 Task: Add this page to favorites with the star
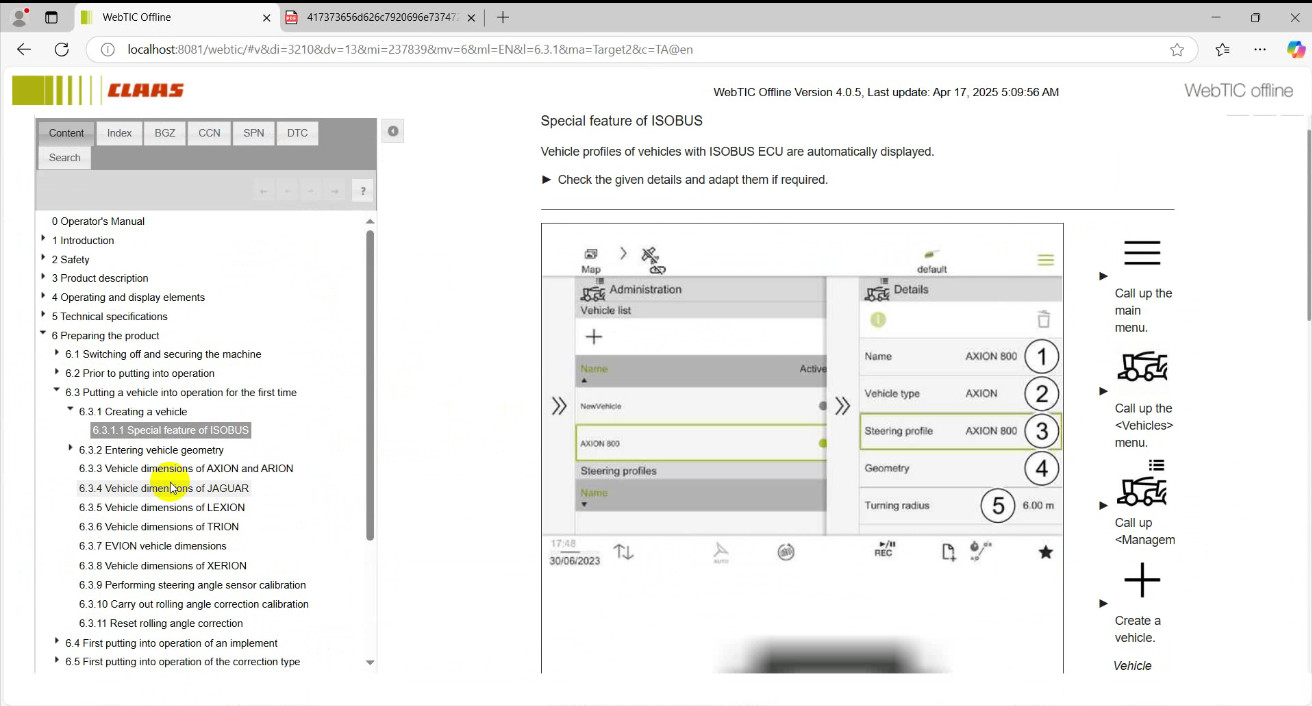coord(1177,50)
